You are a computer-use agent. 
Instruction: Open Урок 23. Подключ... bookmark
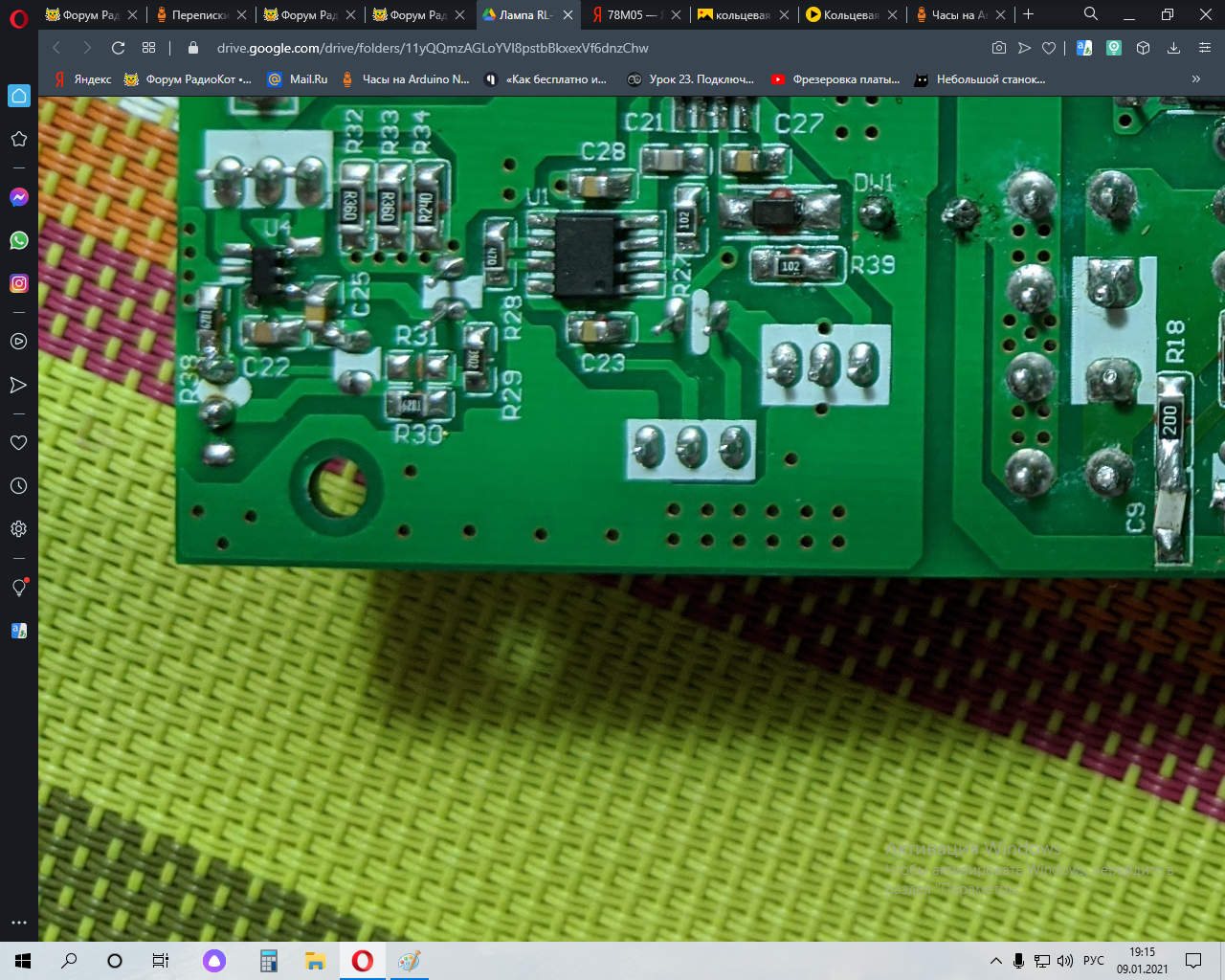pyautogui.click(x=690, y=79)
